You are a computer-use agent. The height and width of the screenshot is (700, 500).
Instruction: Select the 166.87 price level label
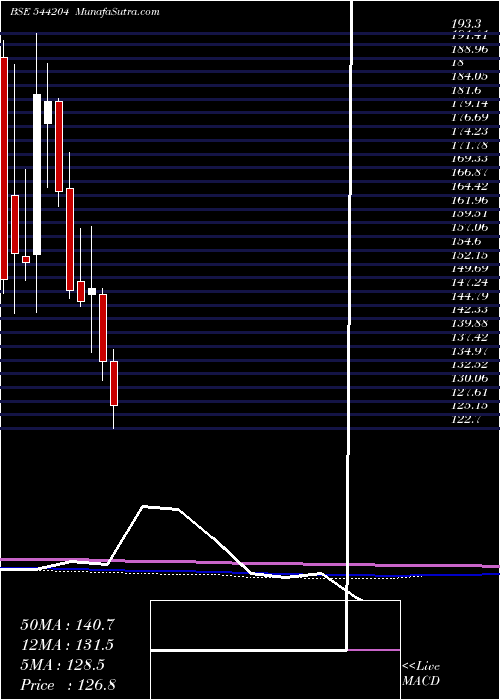pos(470,173)
